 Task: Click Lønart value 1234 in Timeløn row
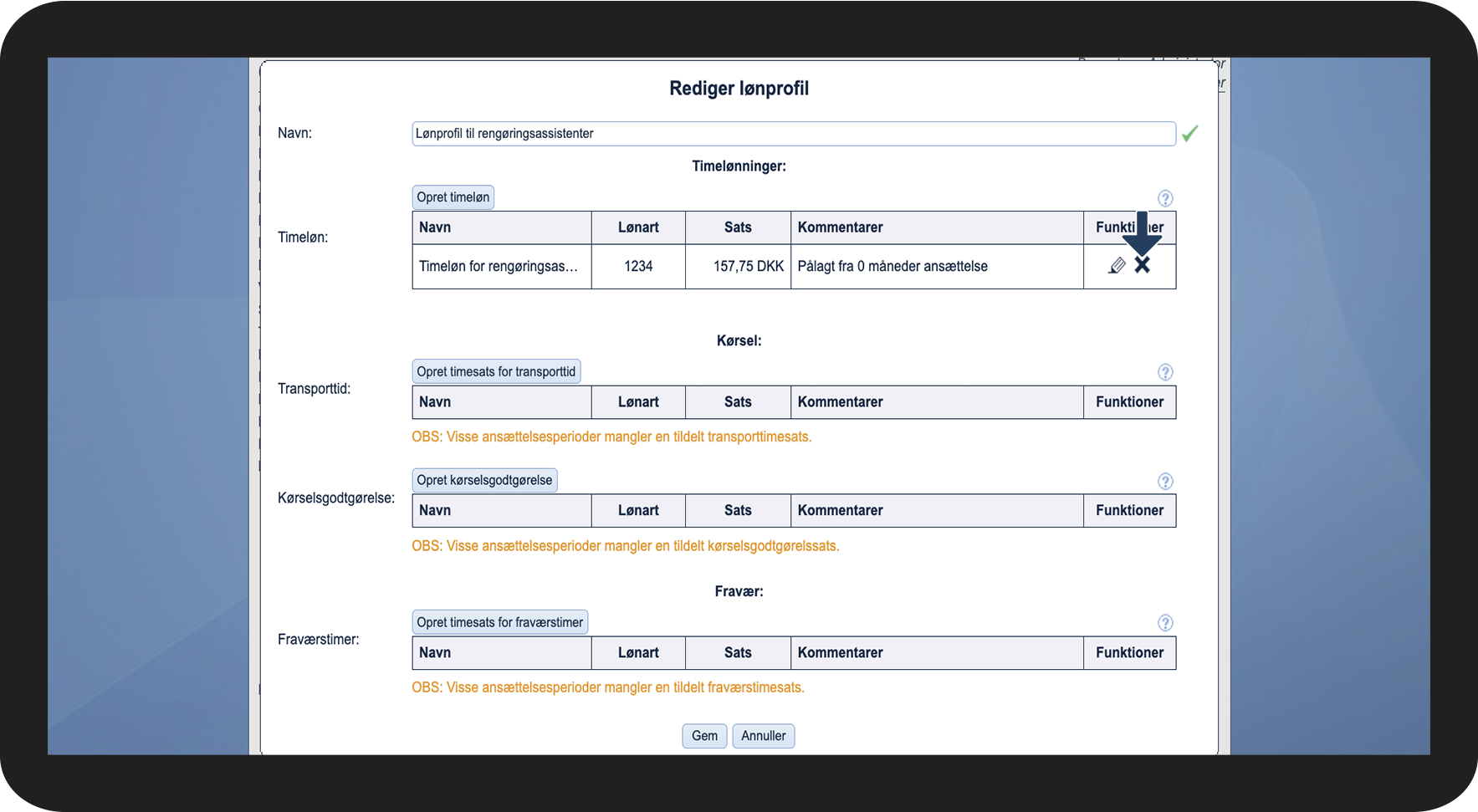point(638,267)
